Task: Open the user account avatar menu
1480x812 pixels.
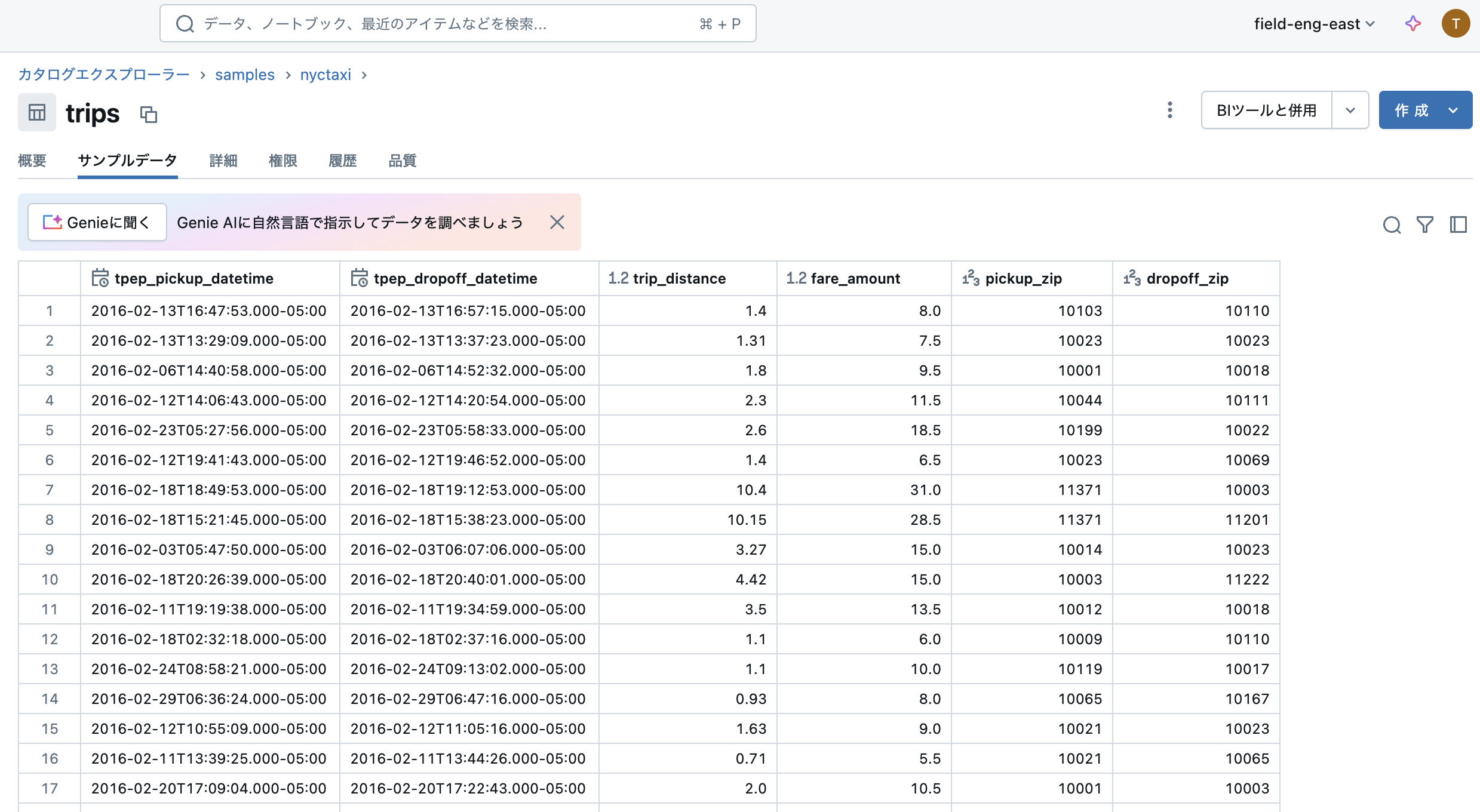Action: [1456, 23]
